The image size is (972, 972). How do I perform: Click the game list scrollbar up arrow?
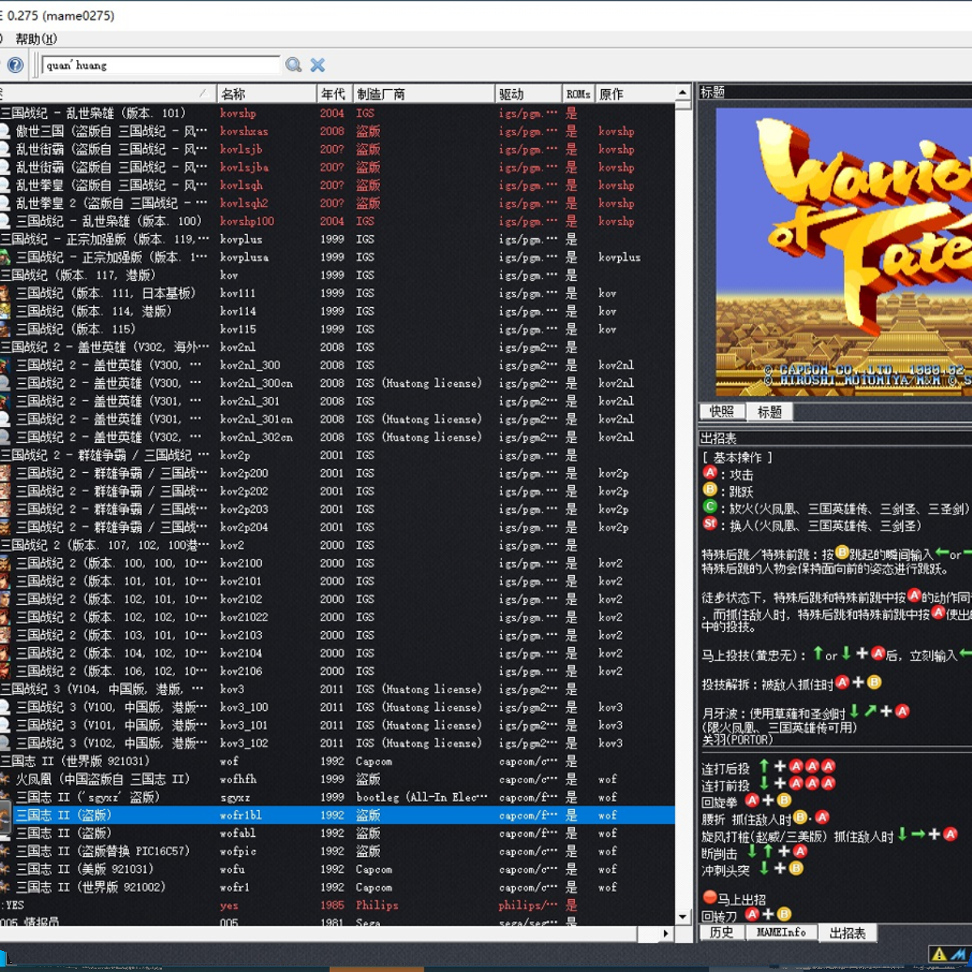[x=683, y=92]
